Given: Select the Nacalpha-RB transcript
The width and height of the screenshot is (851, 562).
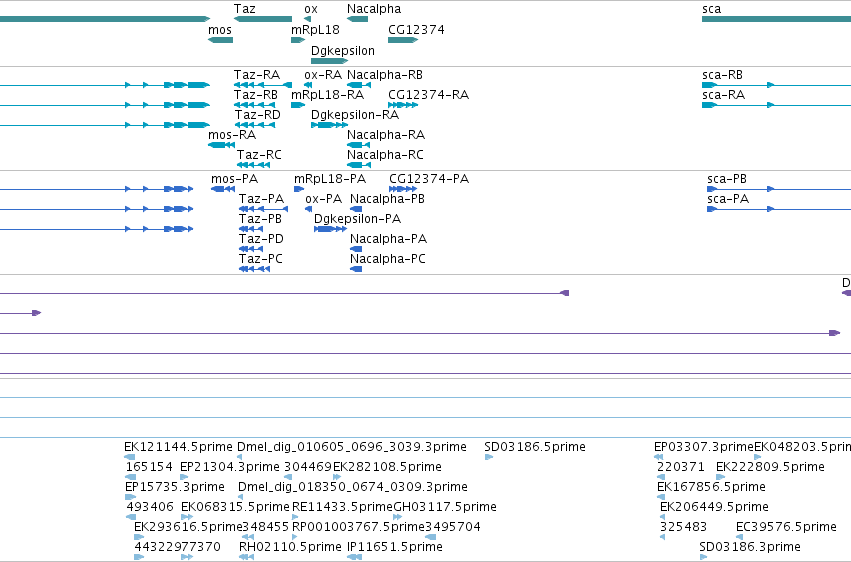Looking at the screenshot, I should pos(359,85).
